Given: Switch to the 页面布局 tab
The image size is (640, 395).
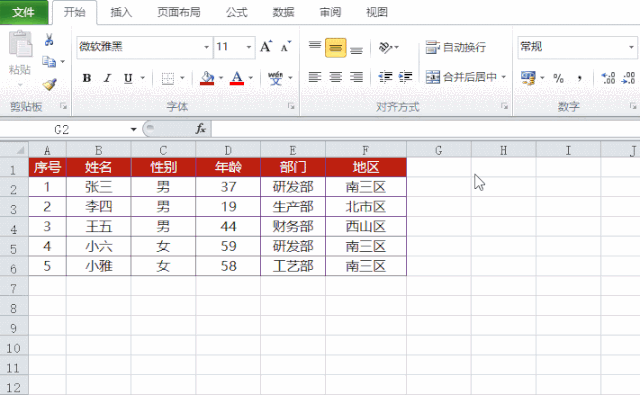Looking at the screenshot, I should tap(179, 12).
